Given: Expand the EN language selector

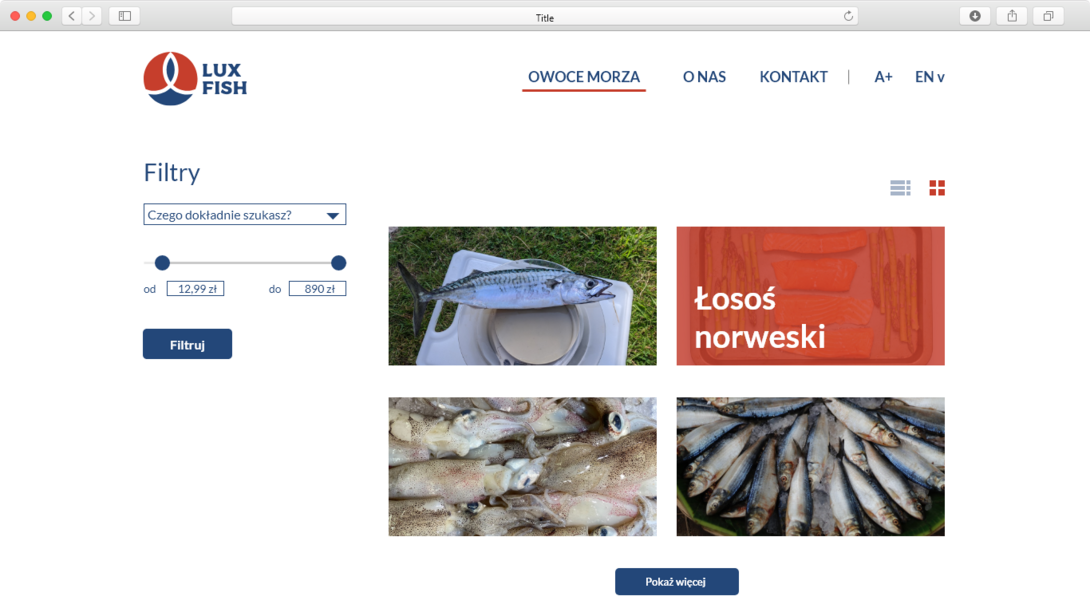Looking at the screenshot, I should click(929, 77).
